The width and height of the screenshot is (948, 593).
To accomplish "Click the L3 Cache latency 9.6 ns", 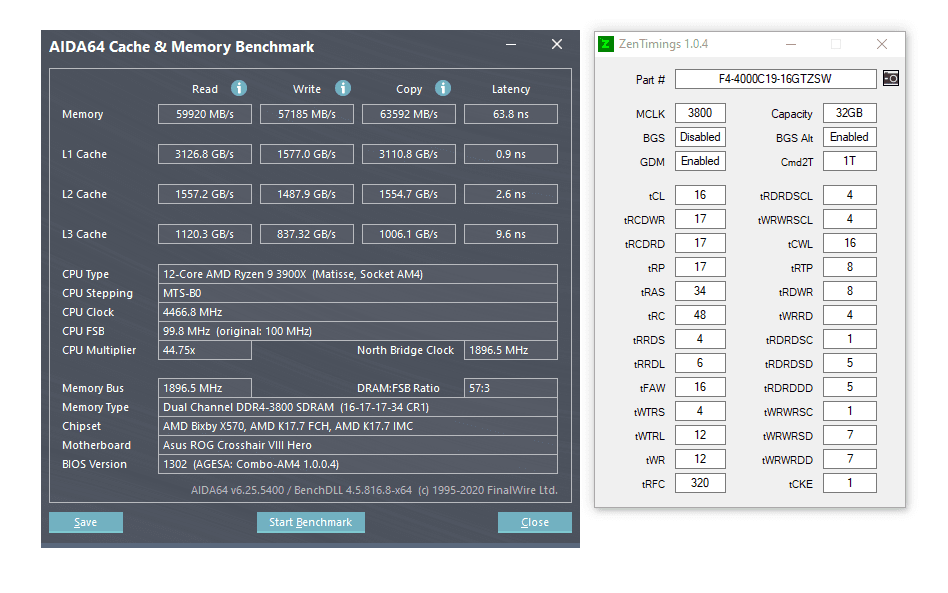I will pos(511,234).
